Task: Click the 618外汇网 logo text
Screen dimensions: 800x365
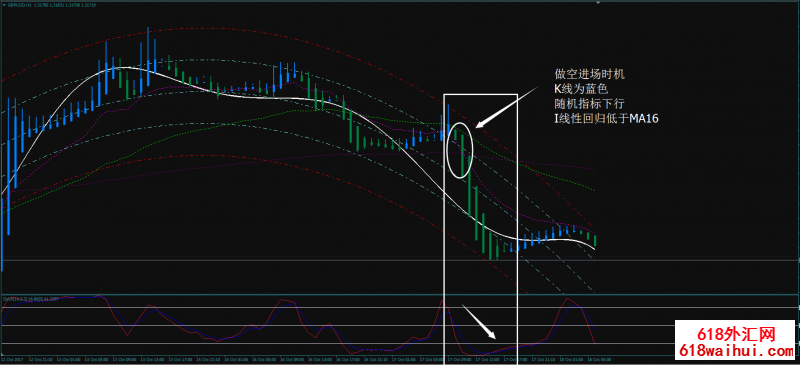Action: pos(735,335)
